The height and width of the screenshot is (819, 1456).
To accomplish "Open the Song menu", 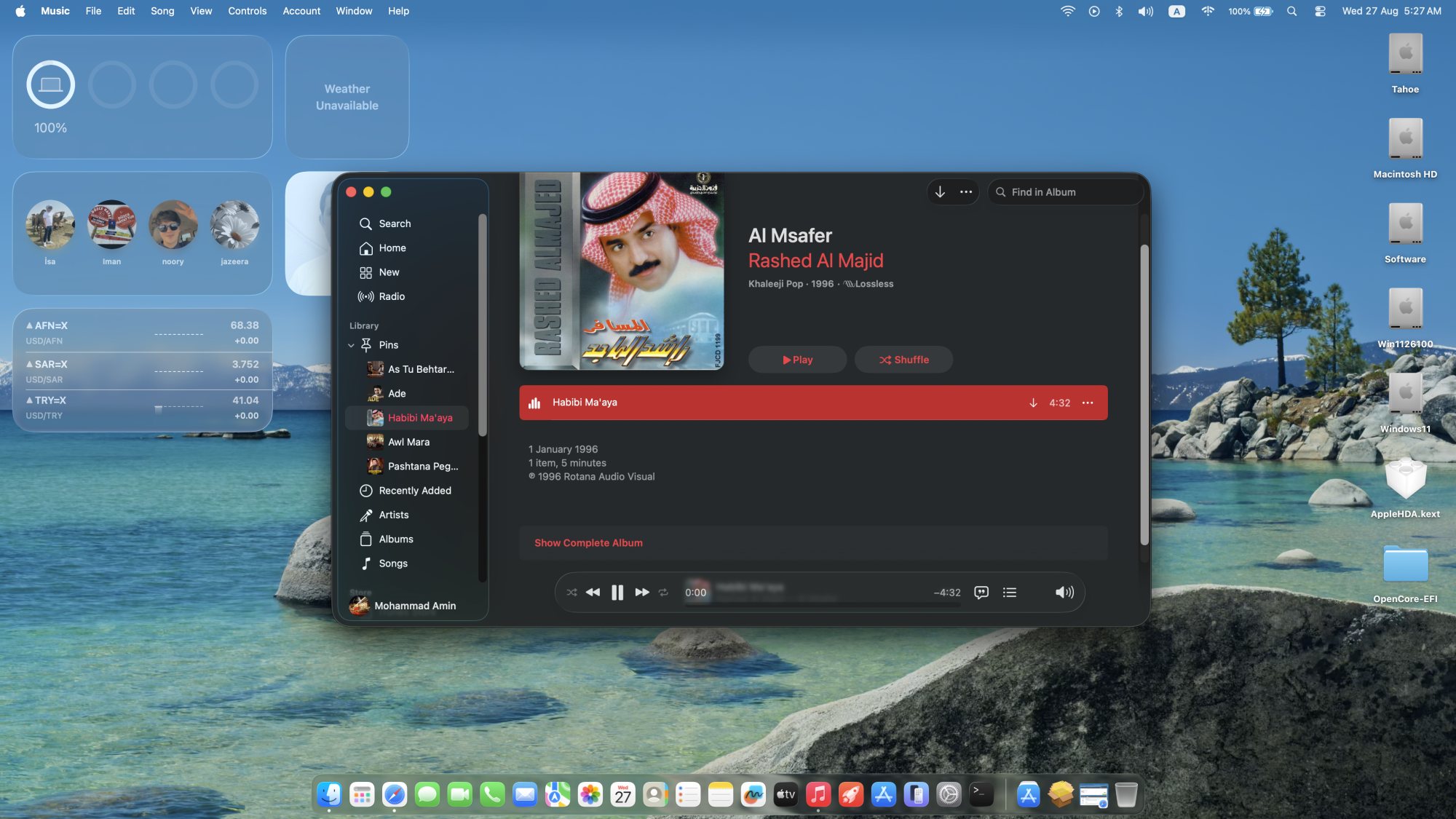I will [x=162, y=11].
